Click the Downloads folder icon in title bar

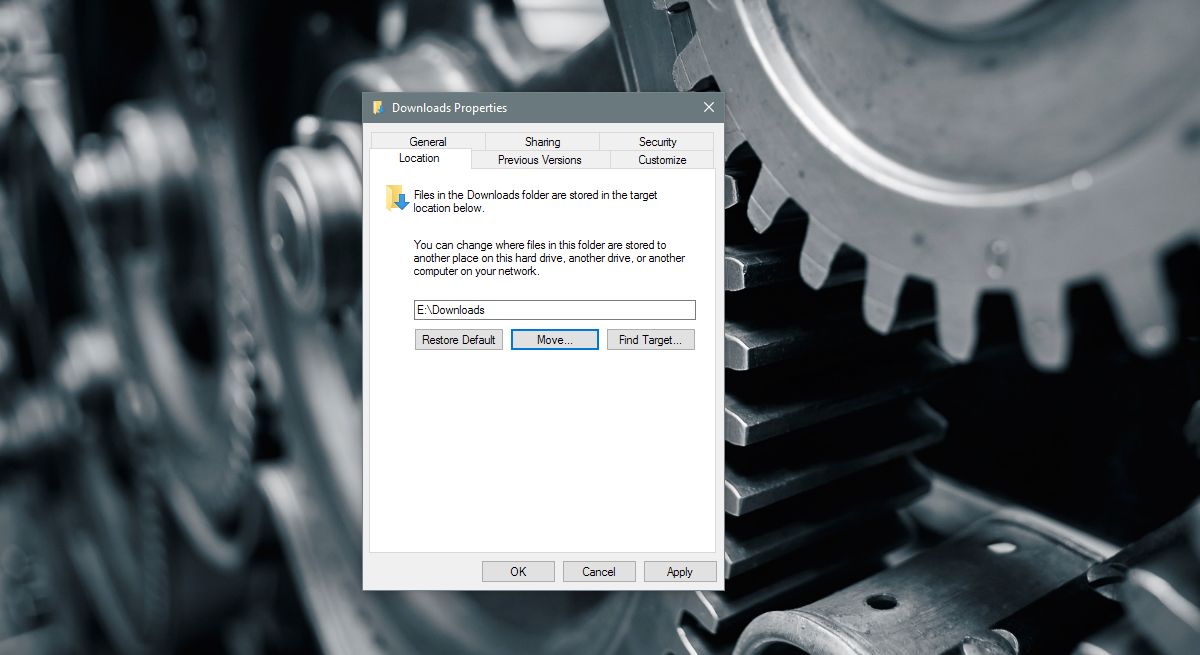[x=378, y=107]
